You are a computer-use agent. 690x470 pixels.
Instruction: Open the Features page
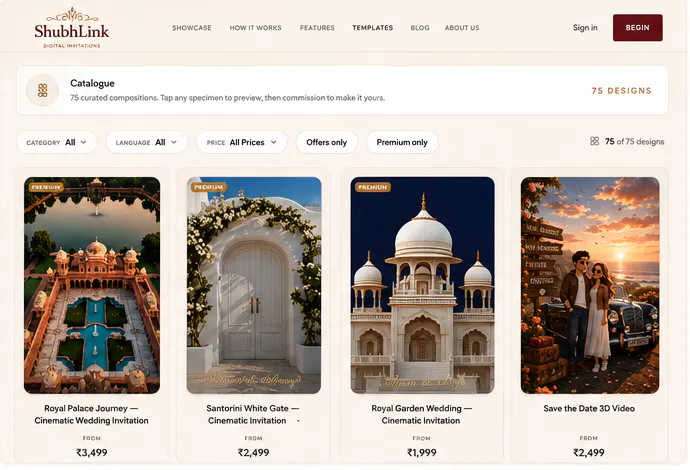(x=317, y=28)
